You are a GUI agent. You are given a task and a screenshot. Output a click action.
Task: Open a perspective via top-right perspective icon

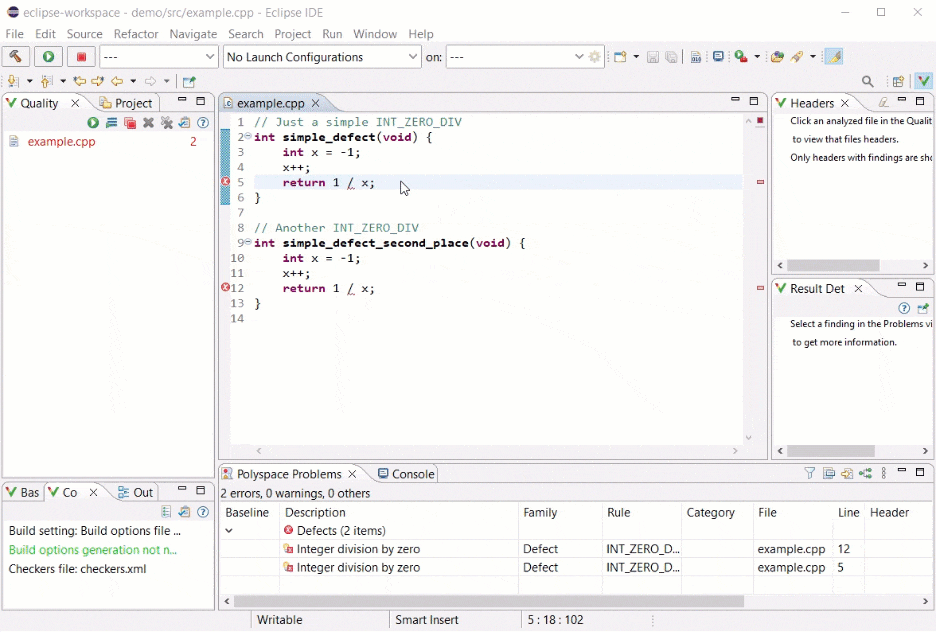[897, 80]
